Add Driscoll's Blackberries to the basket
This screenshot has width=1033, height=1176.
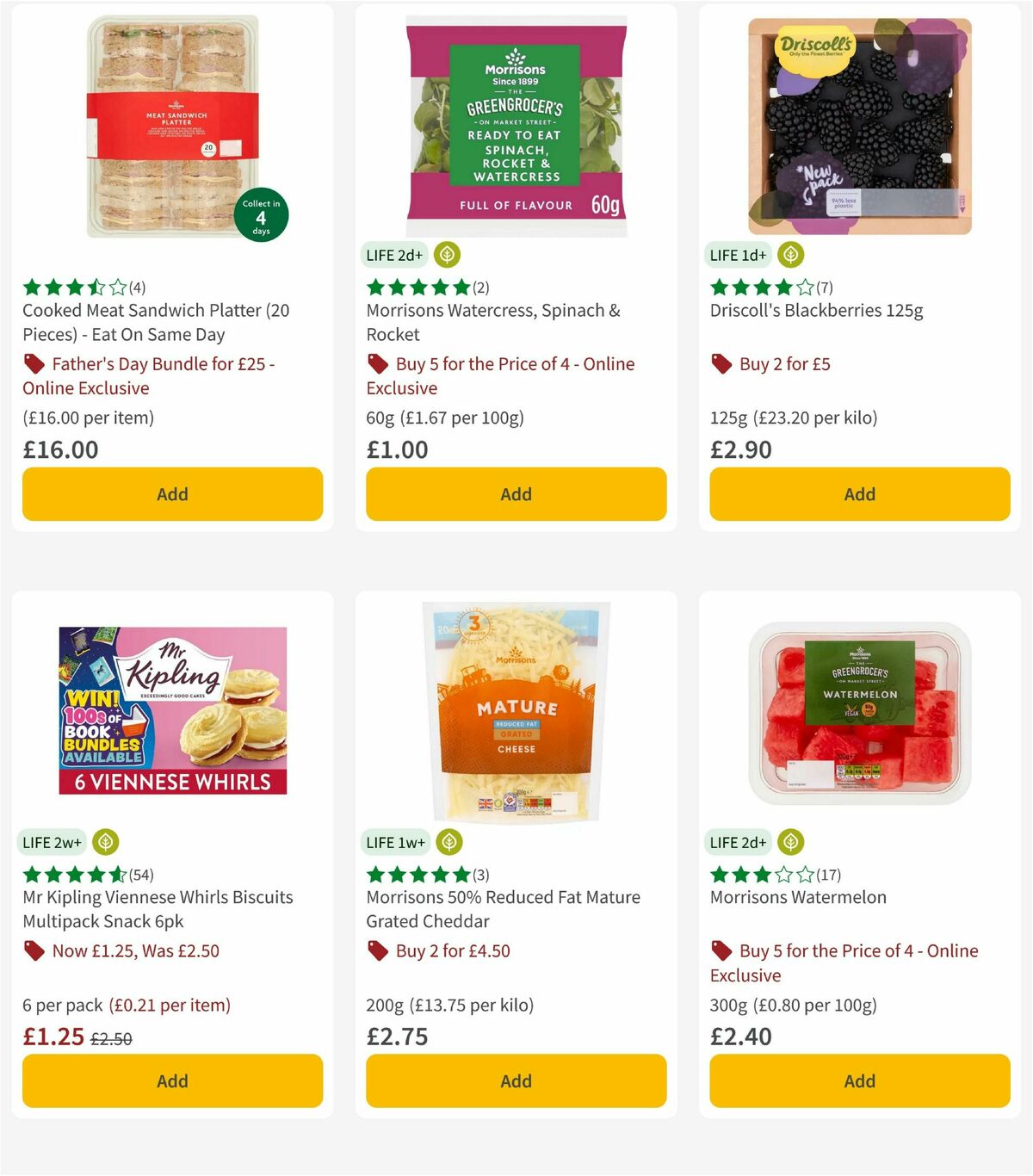(859, 494)
